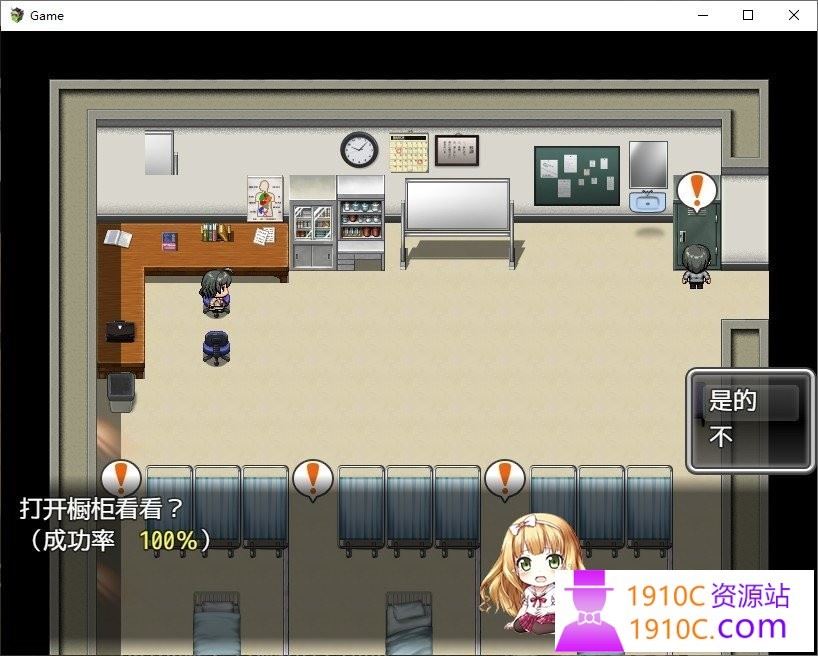The height and width of the screenshot is (656, 818).
Task: Click the exclamation bubble over the middle bed row
Action: point(311,479)
